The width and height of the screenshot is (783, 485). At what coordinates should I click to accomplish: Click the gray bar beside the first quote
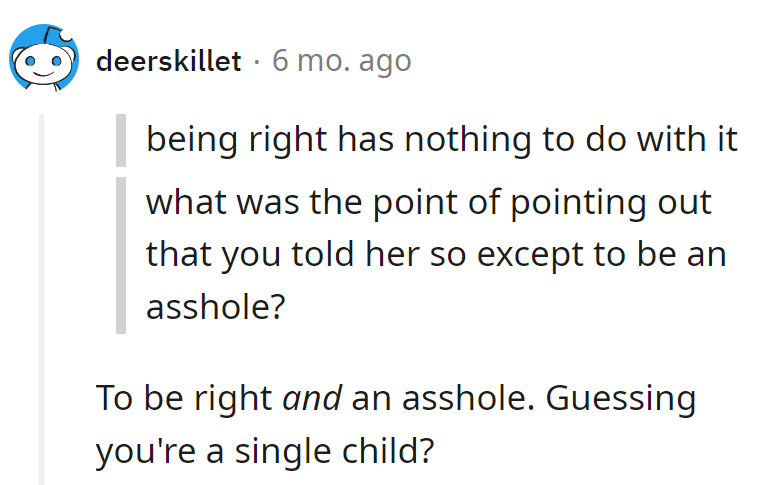121,140
